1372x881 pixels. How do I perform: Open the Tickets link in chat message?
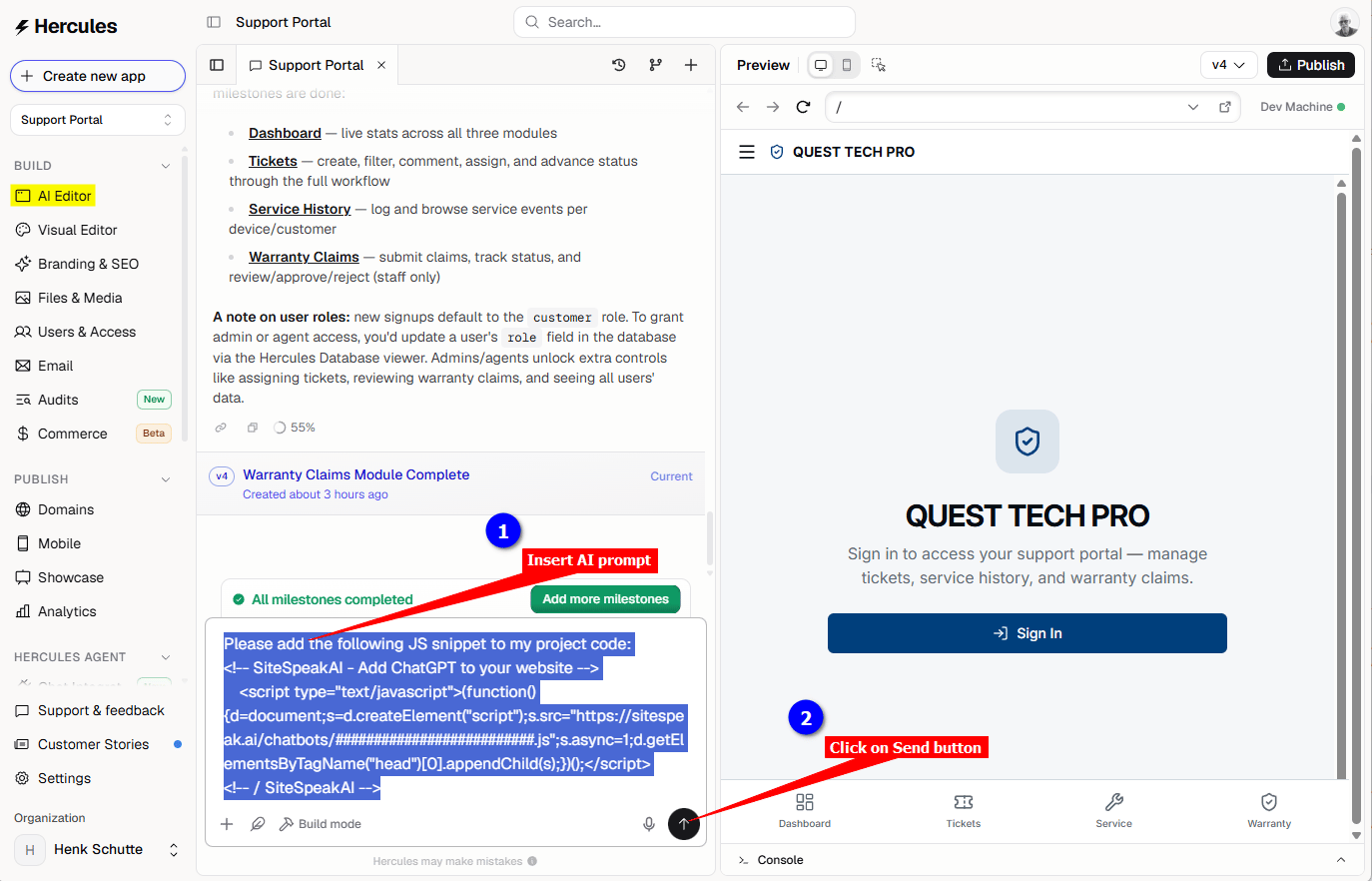point(273,161)
